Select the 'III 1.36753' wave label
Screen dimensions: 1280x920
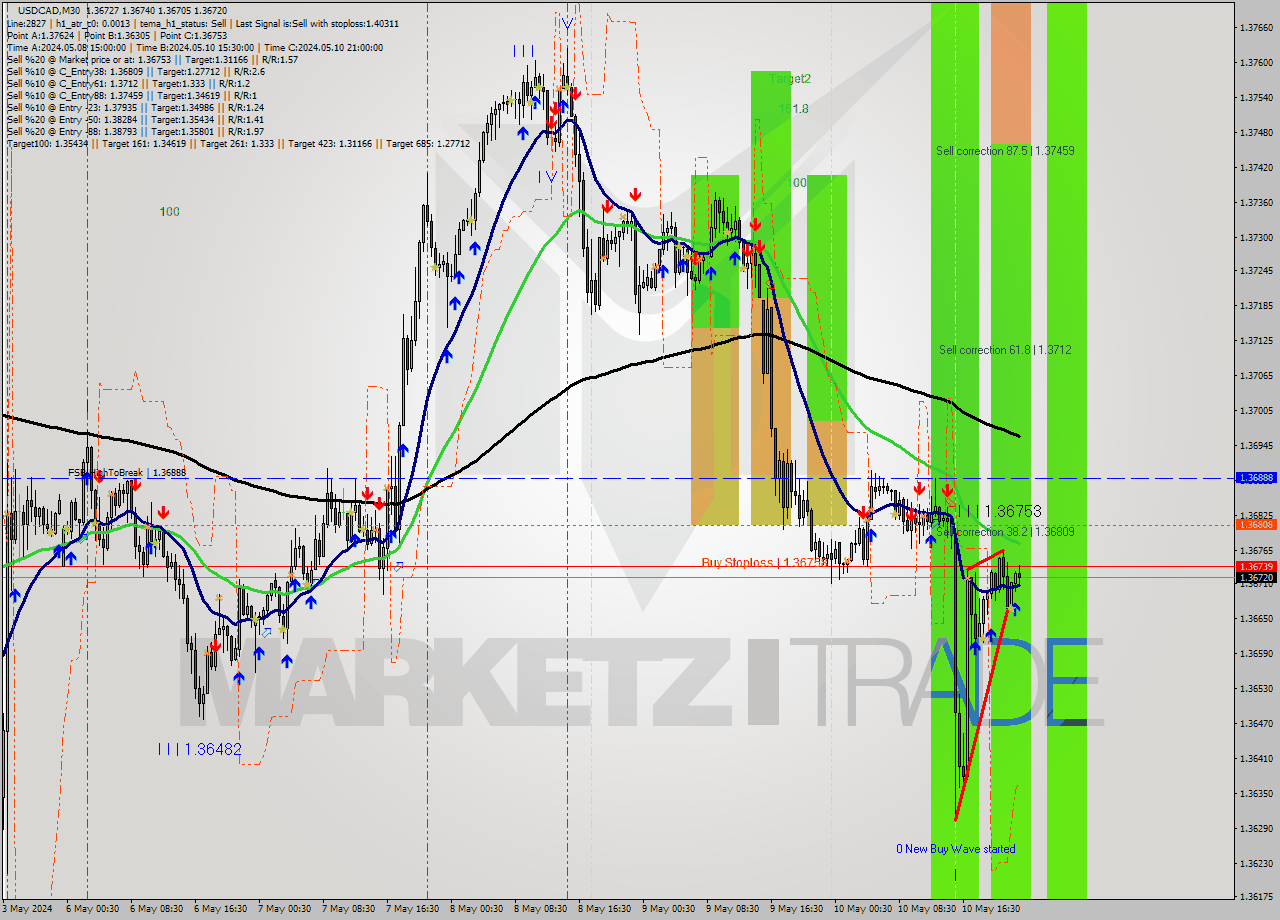(x=1000, y=511)
